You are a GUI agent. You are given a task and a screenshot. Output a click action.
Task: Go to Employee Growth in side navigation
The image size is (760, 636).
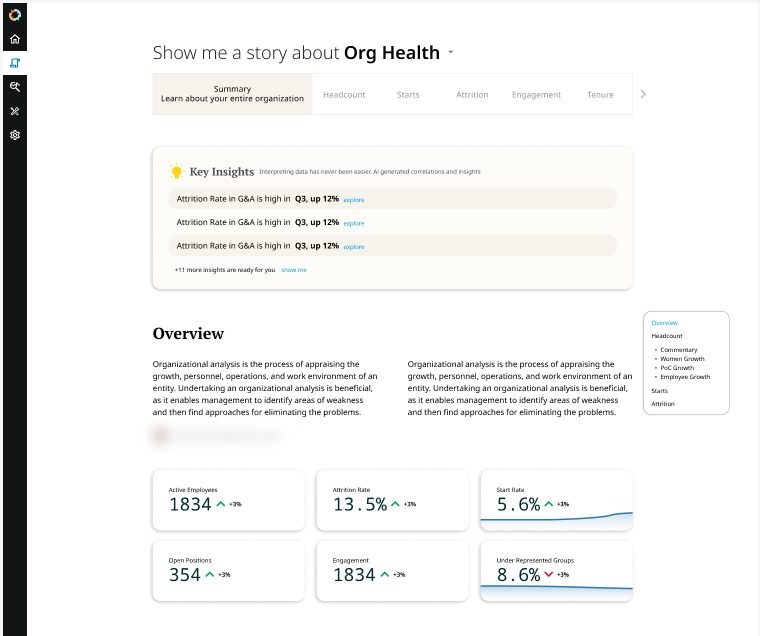click(685, 377)
